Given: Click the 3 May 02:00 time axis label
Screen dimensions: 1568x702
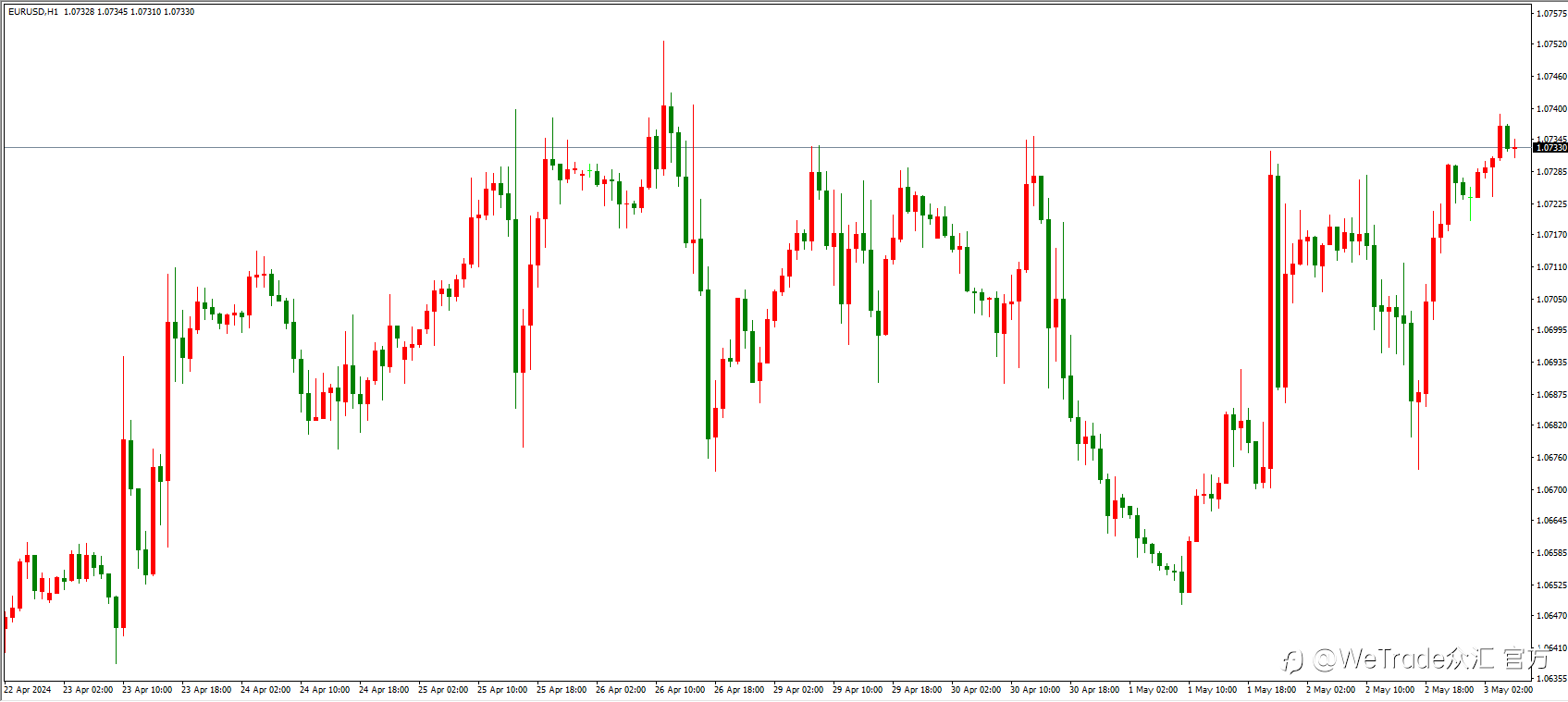Looking at the screenshot, I should pos(1509,690).
